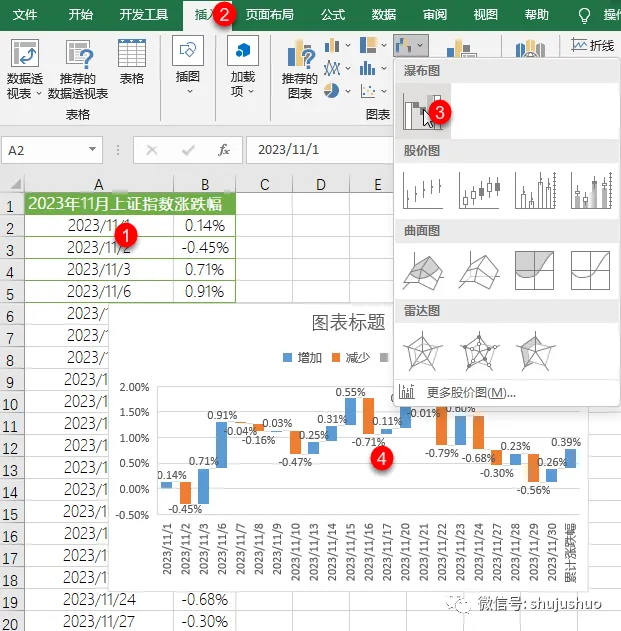This screenshot has width=621, height=631.
Task: Click Recommended PivotTables (推荐的数据透视表)
Action: (x=78, y=69)
